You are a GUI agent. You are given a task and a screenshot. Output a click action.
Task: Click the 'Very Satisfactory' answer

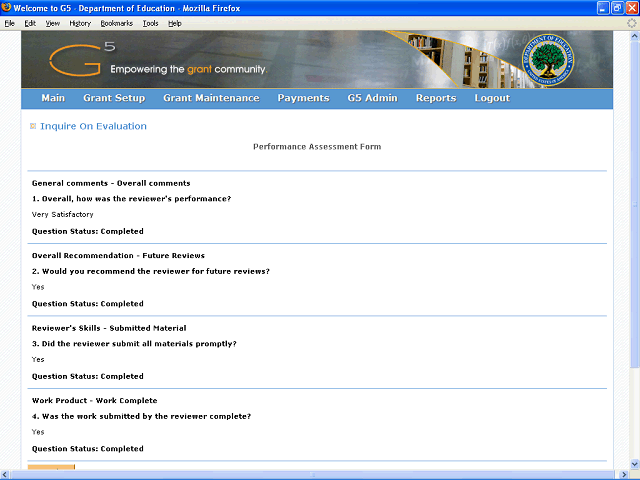click(62, 214)
